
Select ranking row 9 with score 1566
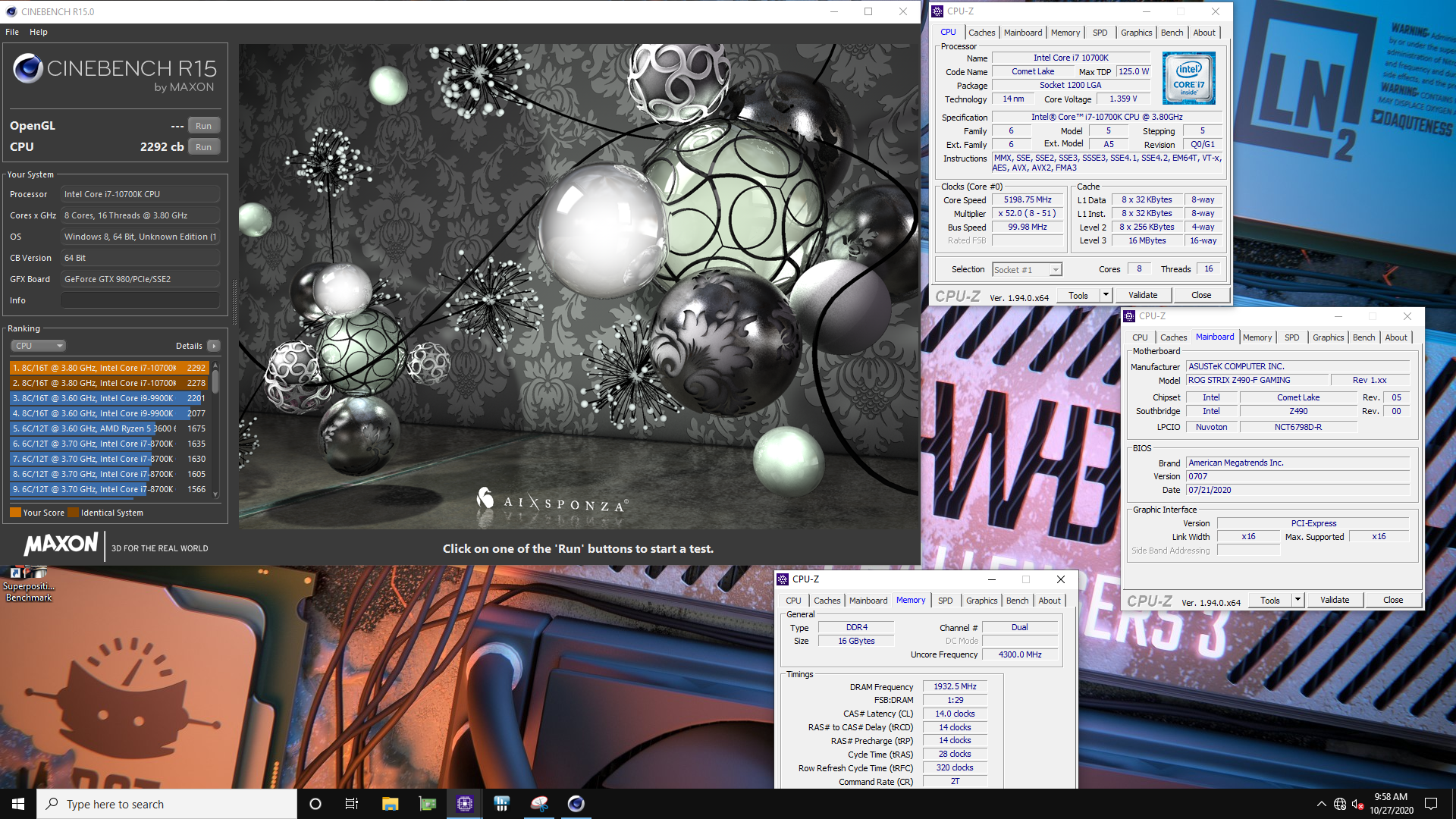[x=109, y=489]
